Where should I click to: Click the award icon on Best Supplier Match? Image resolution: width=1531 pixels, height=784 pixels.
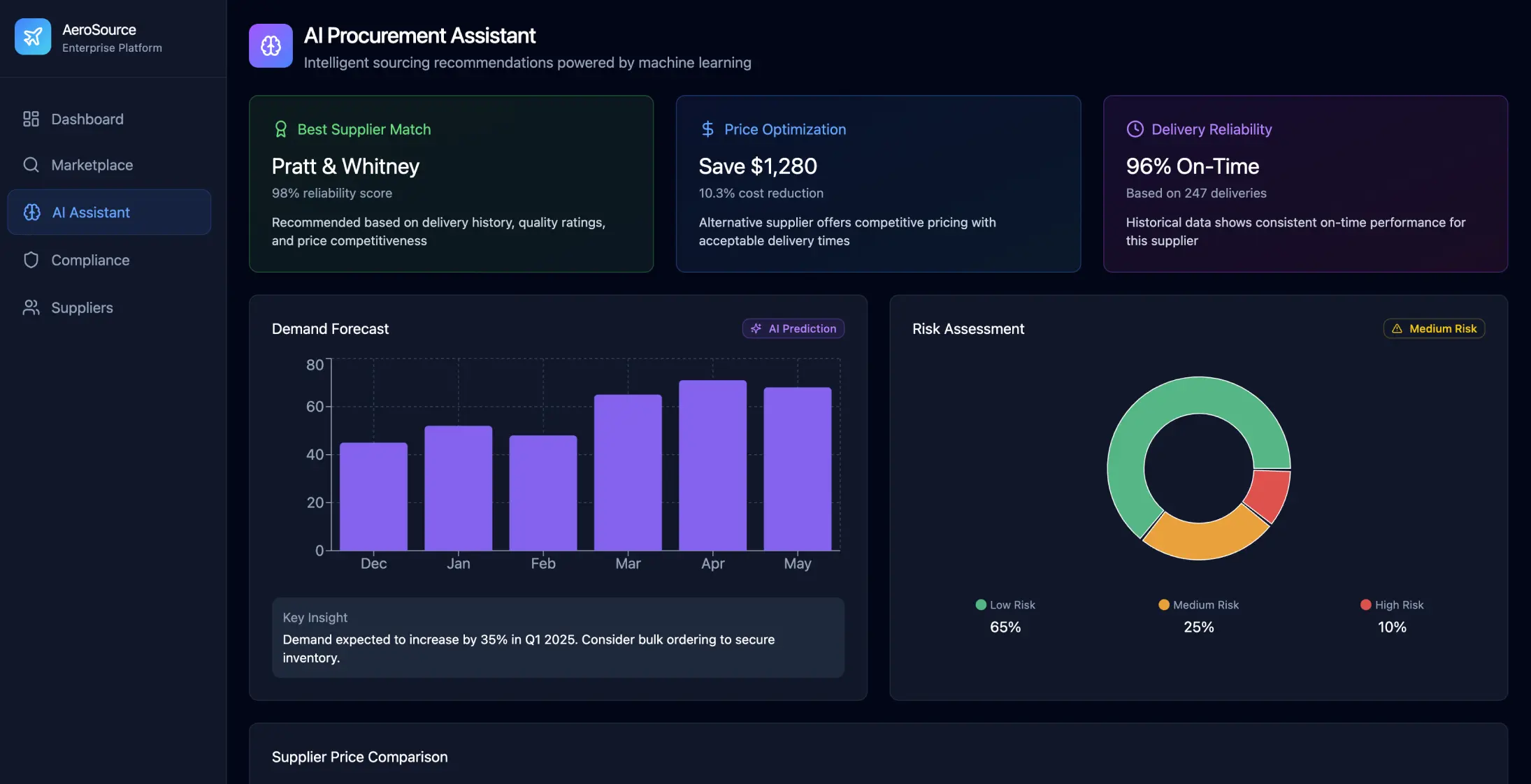[280, 129]
